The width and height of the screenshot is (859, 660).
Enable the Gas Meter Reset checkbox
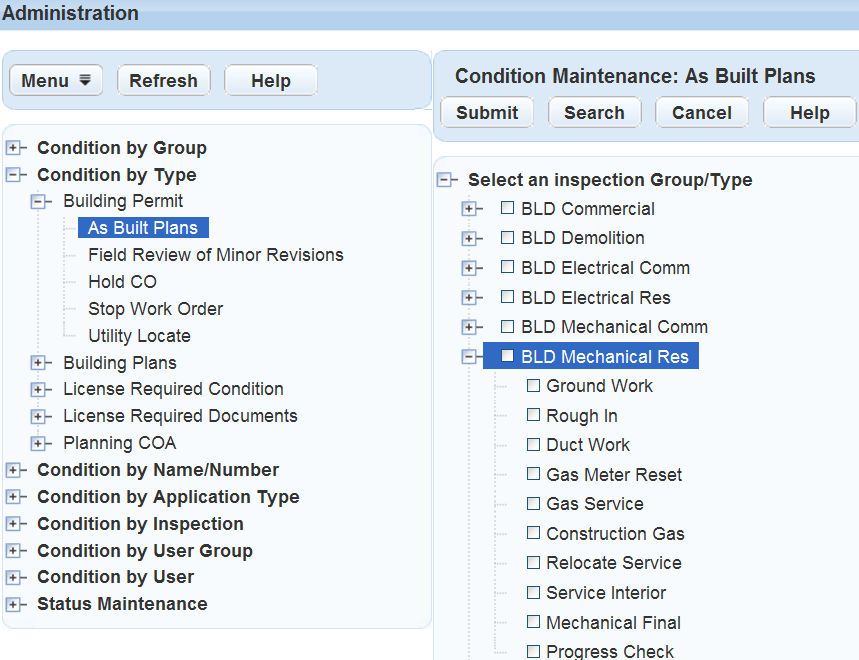click(x=533, y=475)
